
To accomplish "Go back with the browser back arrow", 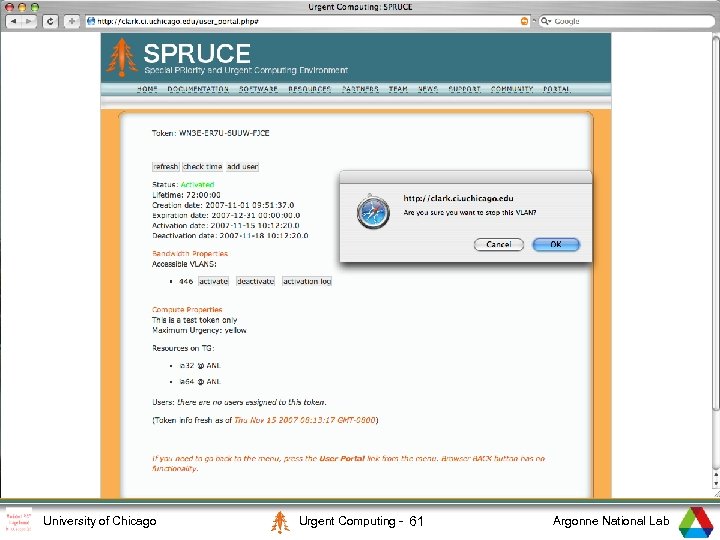I will [14, 21].
